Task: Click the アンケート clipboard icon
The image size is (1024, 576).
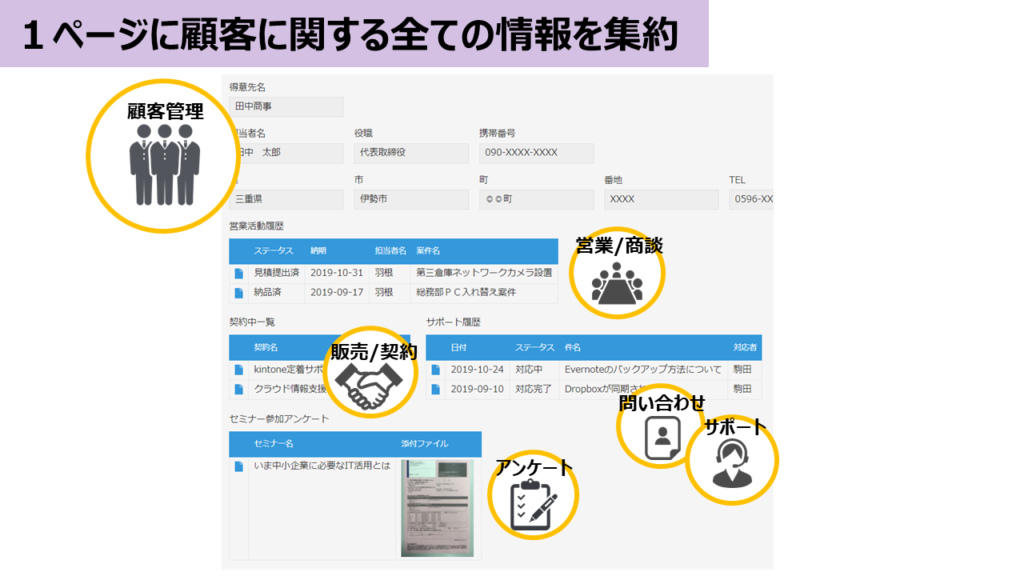Action: (531, 504)
